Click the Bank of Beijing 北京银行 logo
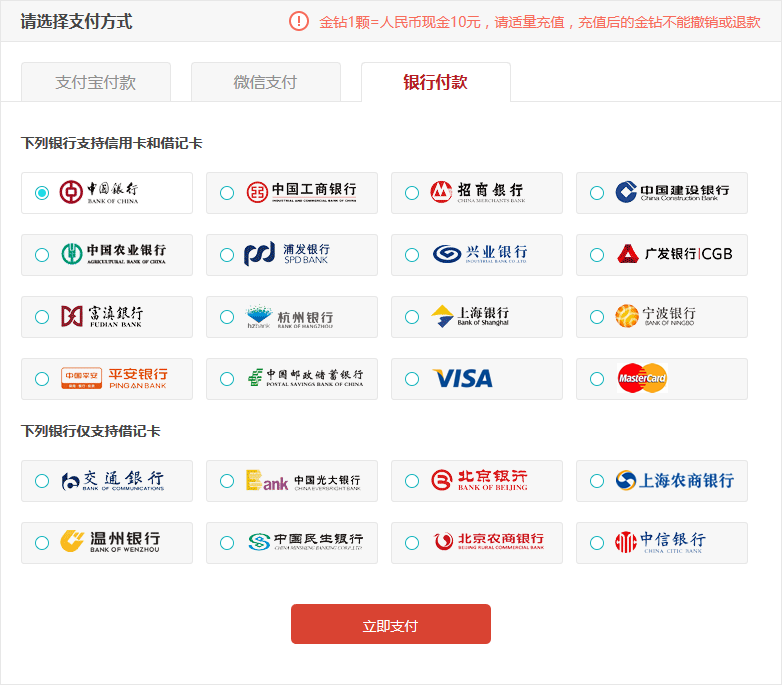Screen dimensions: 782x685 click(479, 481)
